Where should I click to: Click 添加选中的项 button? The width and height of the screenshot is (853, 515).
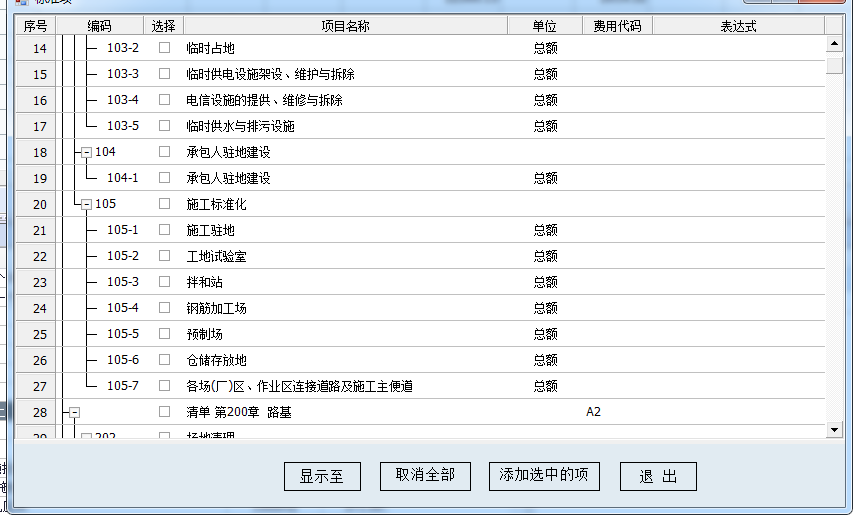544,476
